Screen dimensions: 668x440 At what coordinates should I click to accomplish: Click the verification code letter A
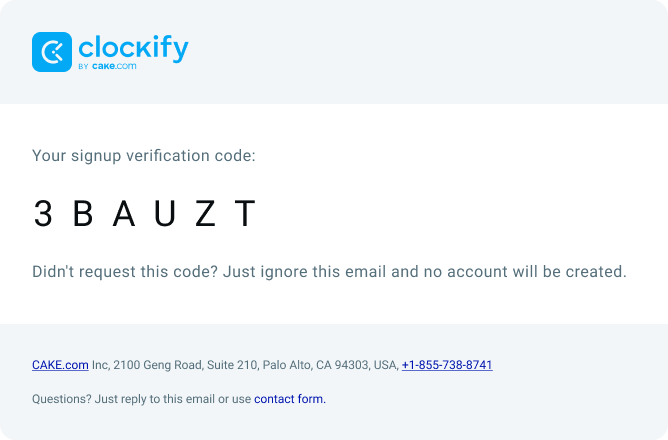coord(124,213)
